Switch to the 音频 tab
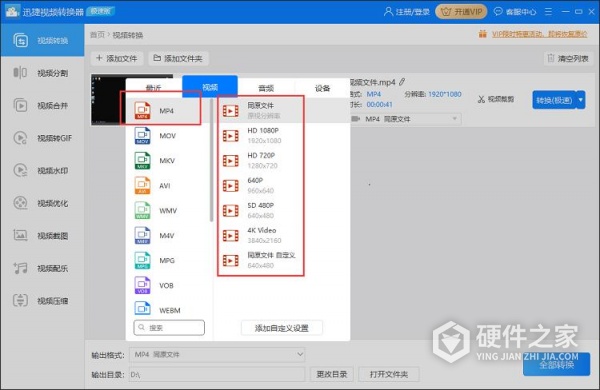The height and width of the screenshot is (390, 600). click(x=266, y=88)
